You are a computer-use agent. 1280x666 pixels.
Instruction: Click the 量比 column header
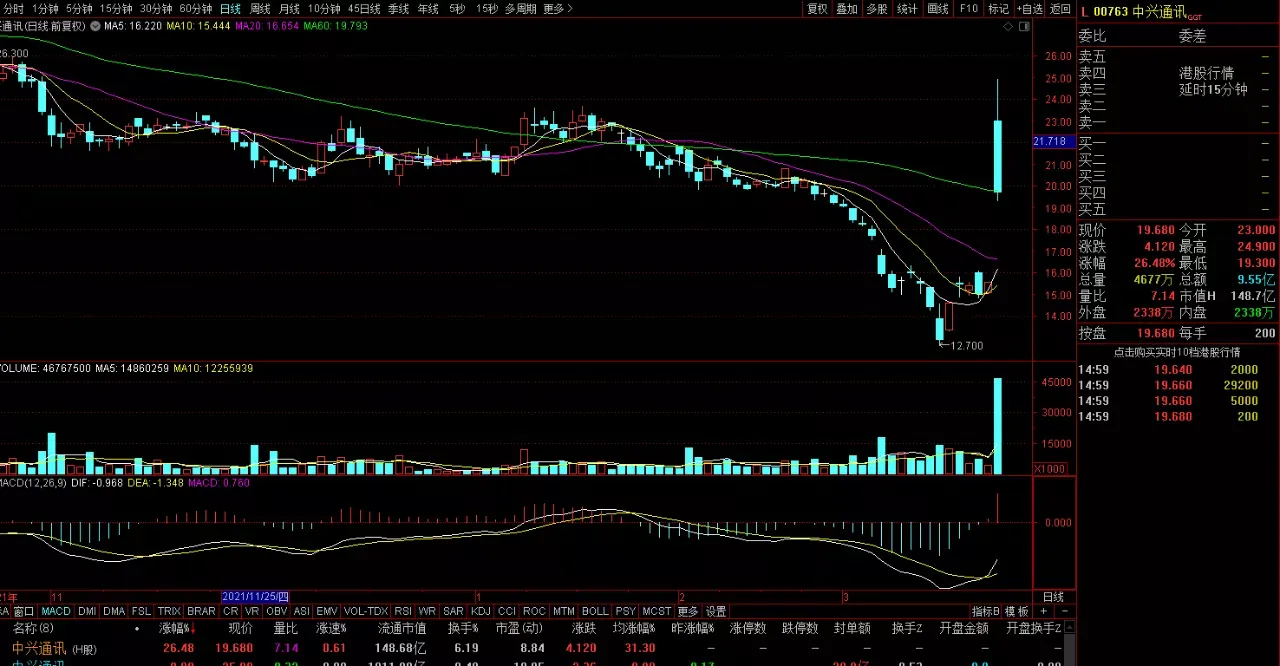(285, 628)
